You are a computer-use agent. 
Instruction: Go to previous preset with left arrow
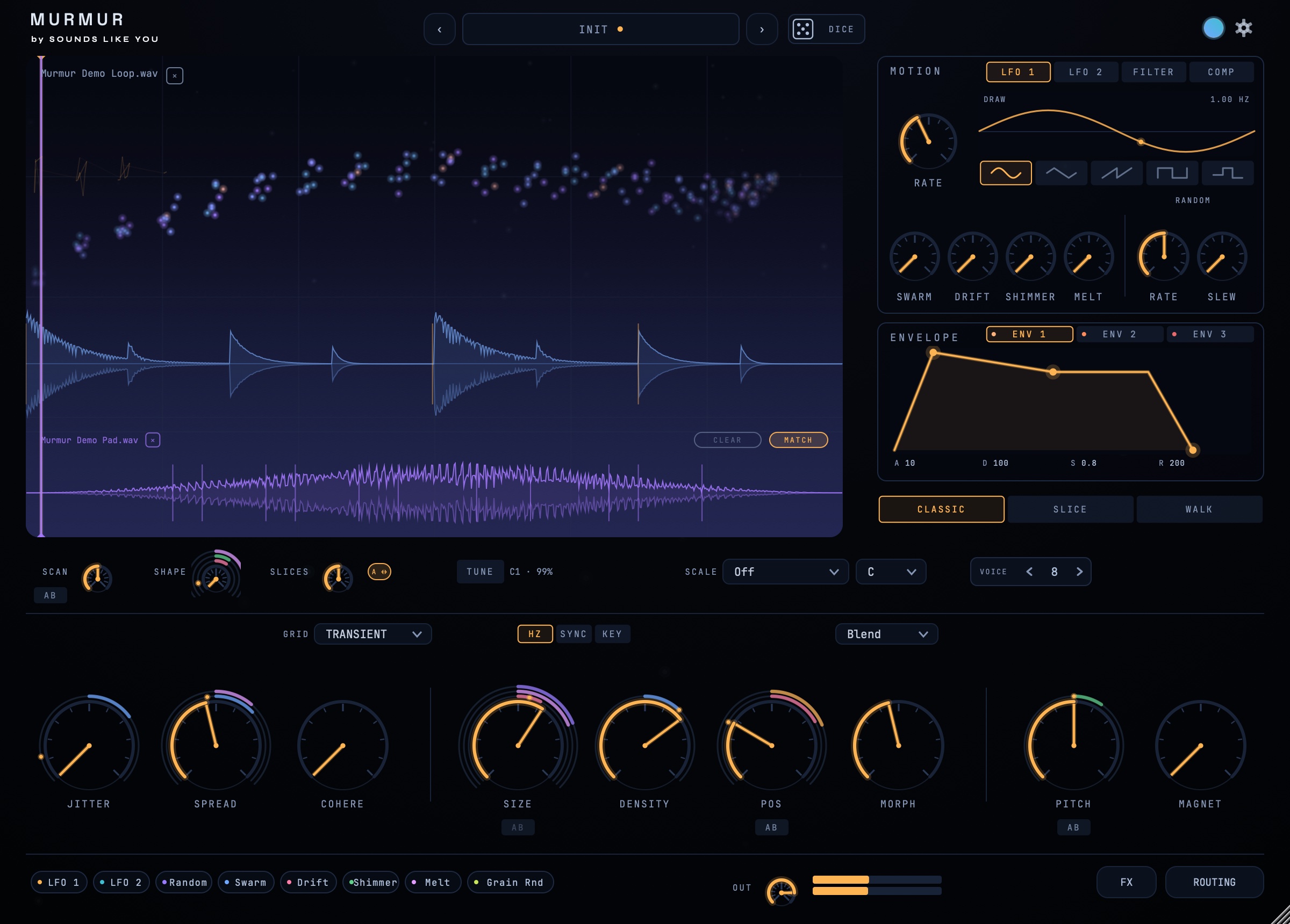439,29
